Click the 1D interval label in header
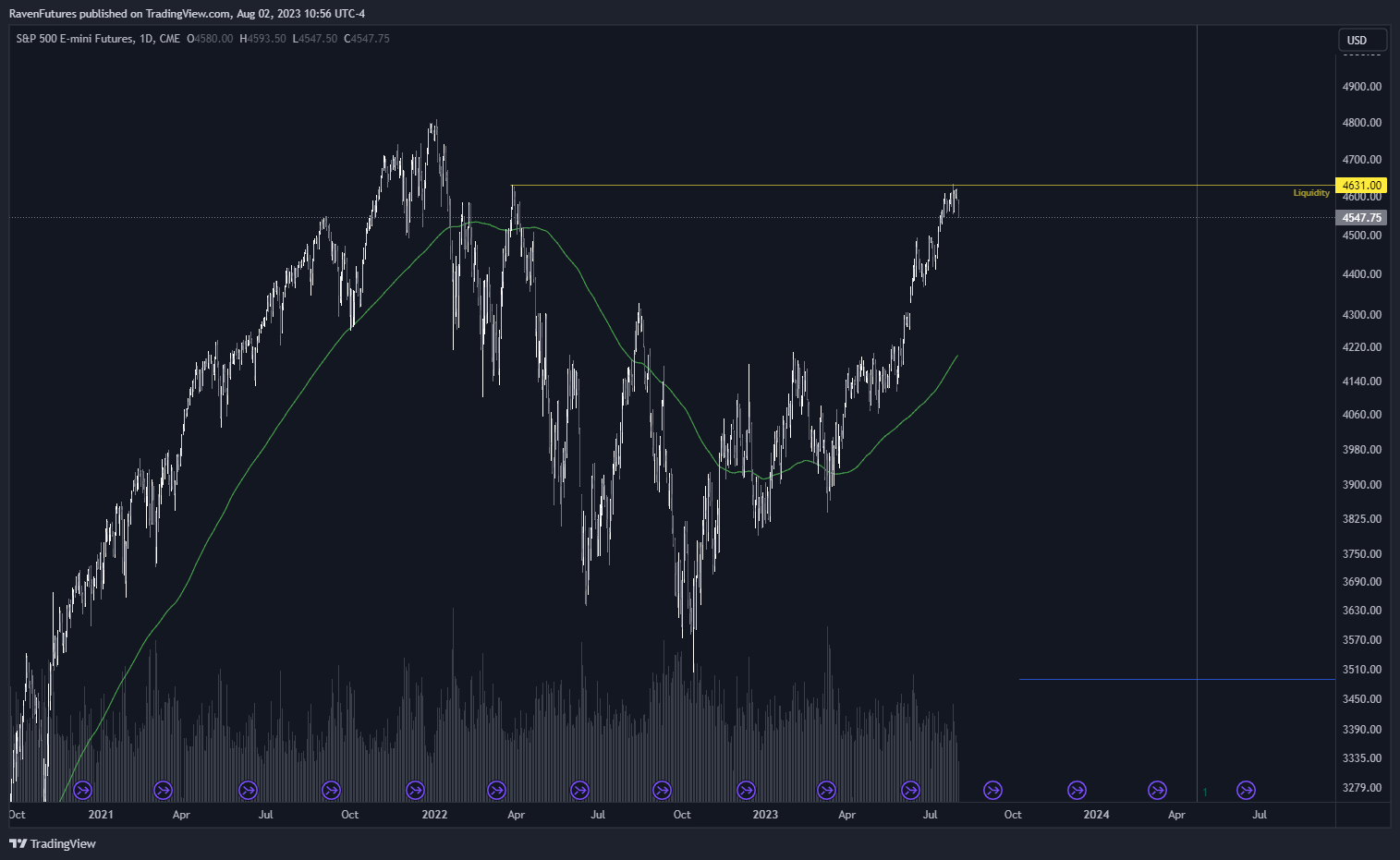The height and width of the screenshot is (860, 1400). coord(146,39)
